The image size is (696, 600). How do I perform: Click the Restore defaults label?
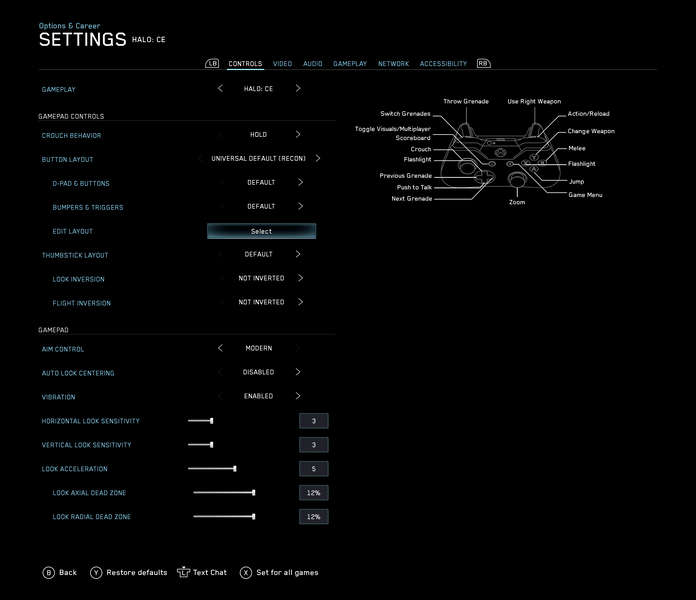pyautogui.click(x=137, y=572)
